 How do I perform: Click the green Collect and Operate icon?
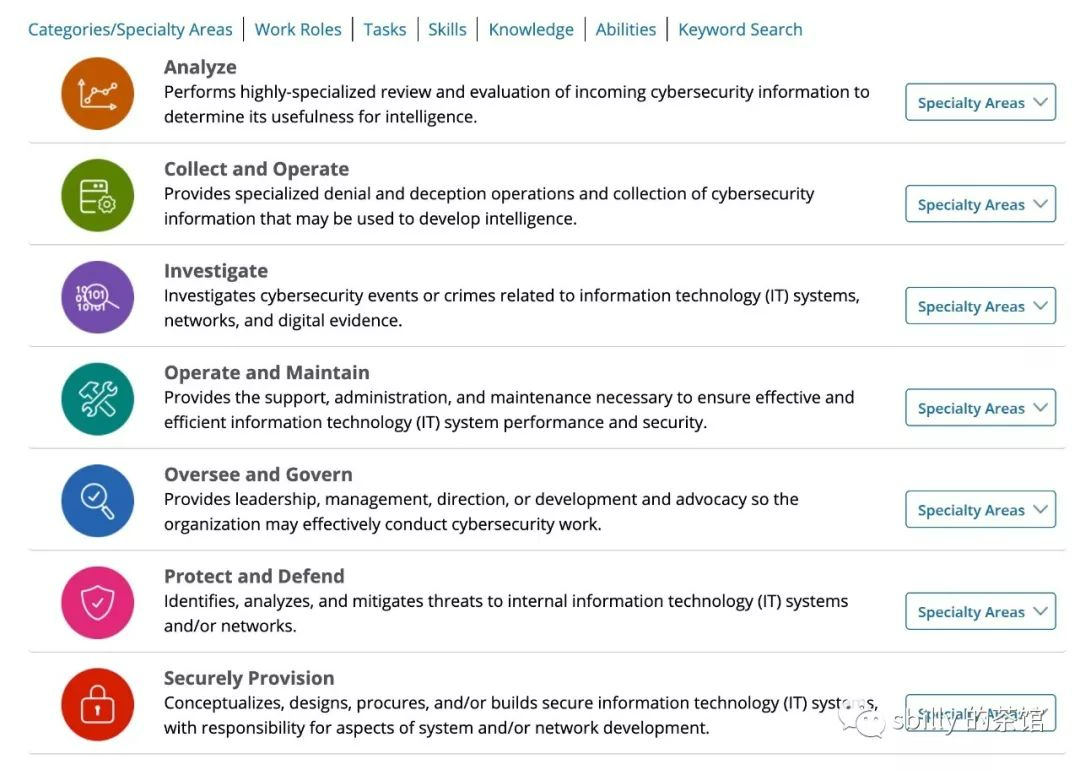97,195
